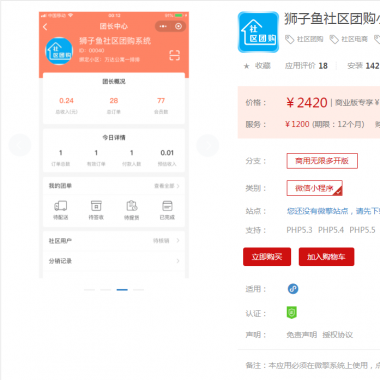This screenshot has height=380, width=380.
Task: Click the round 社区团购 avatar in phone
Action: [59, 51]
